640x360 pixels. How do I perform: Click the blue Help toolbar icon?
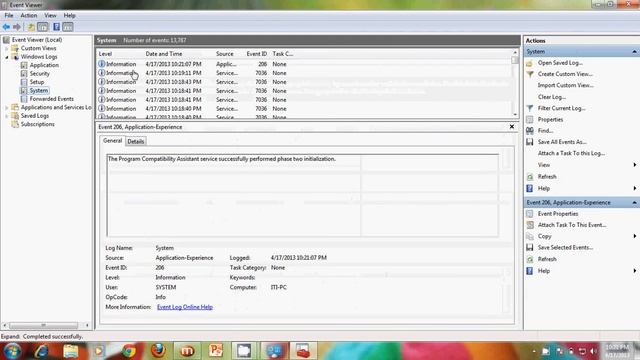pyautogui.click(x=56, y=27)
